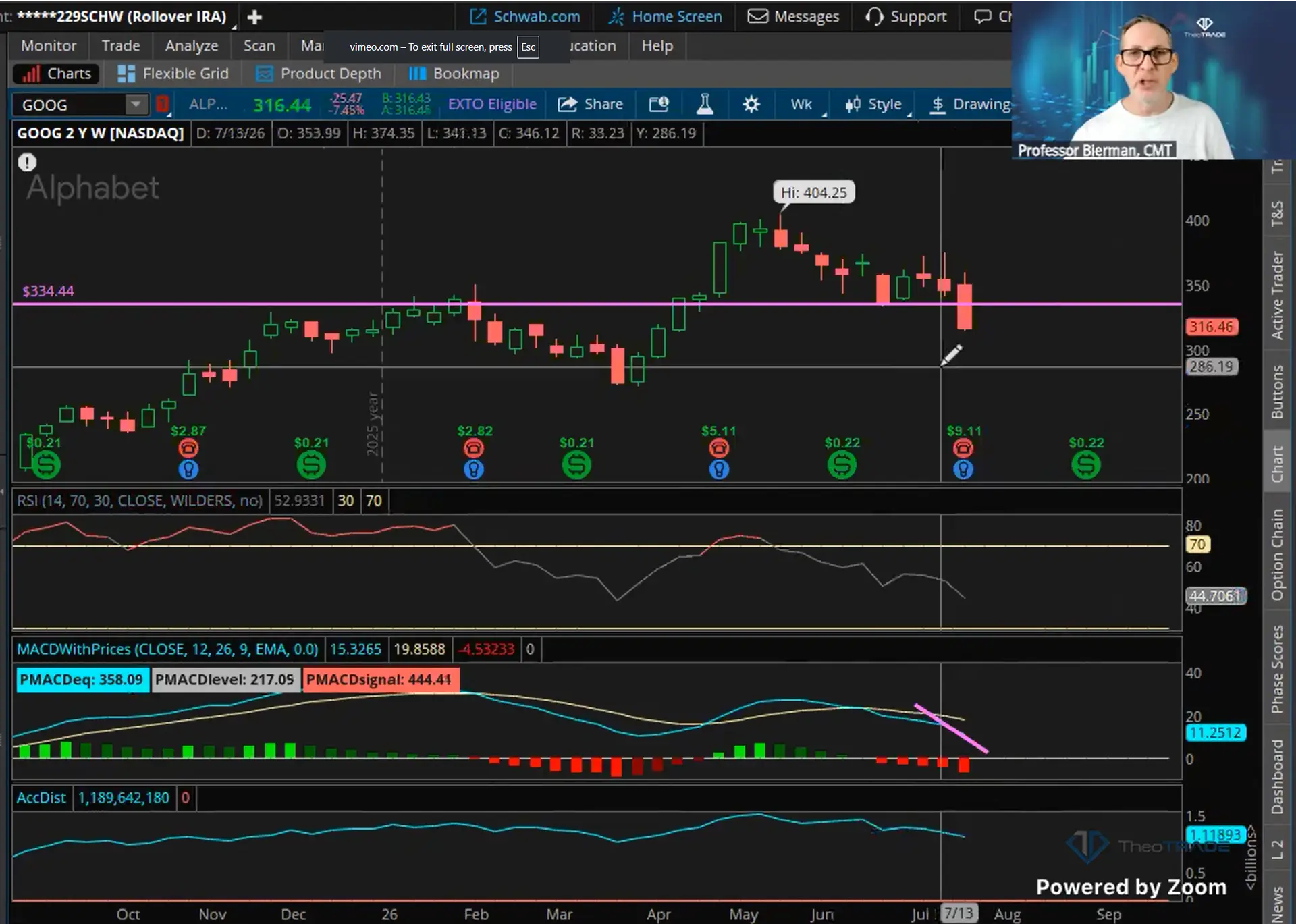1296x924 pixels.
Task: Switch to the Monitor tab
Action: [49, 46]
